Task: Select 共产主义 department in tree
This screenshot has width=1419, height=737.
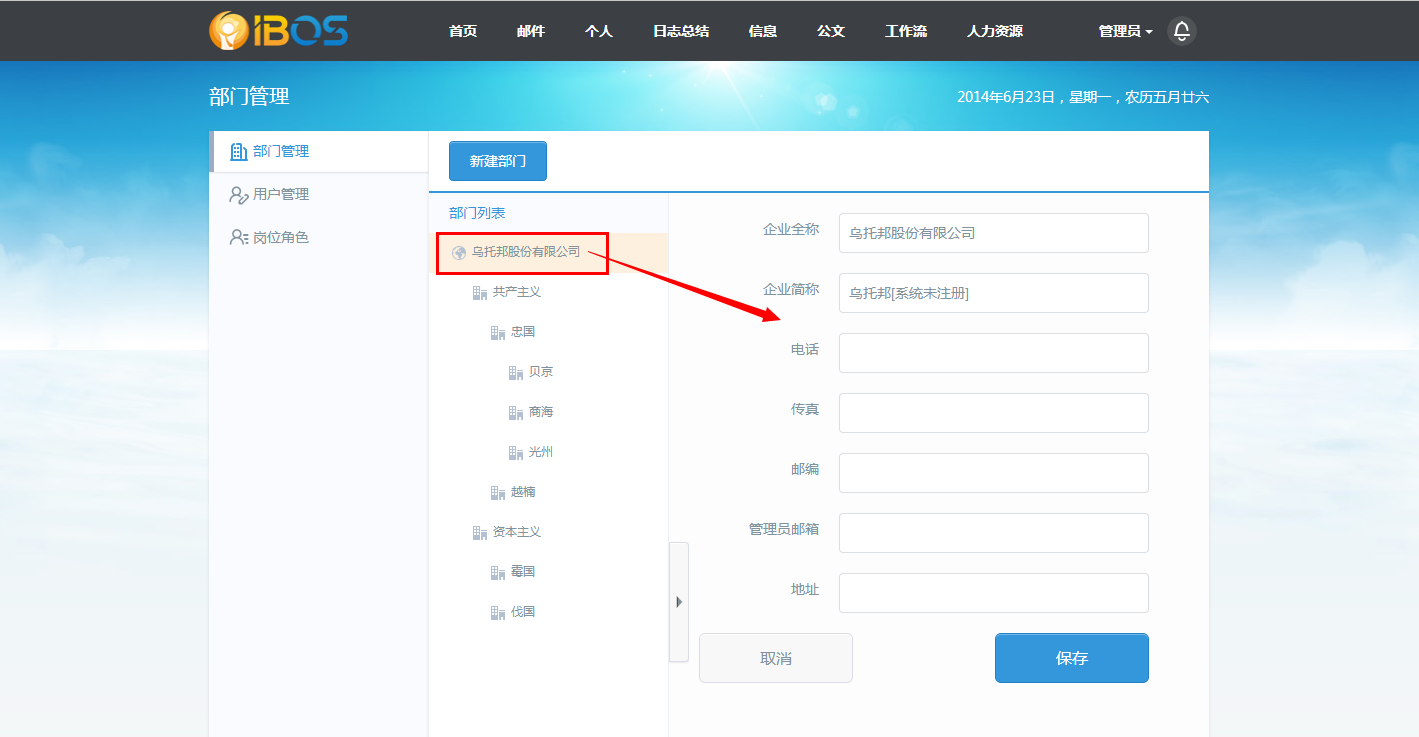Action: 517,292
